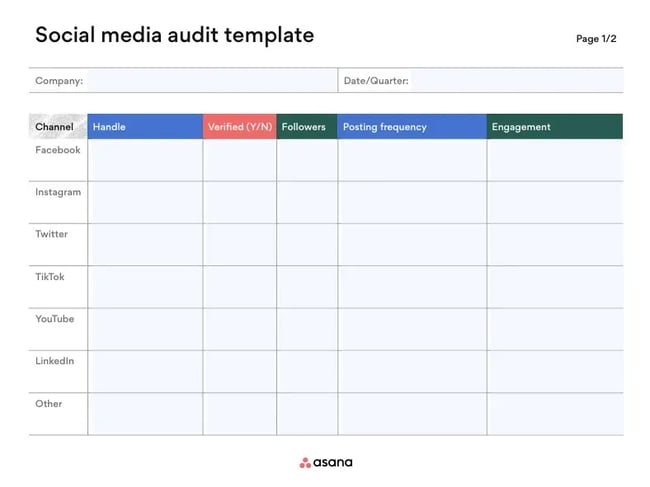Screen dimensions: 650x487
Task: Click the Twitter Followers cell
Action: pos(306,244)
